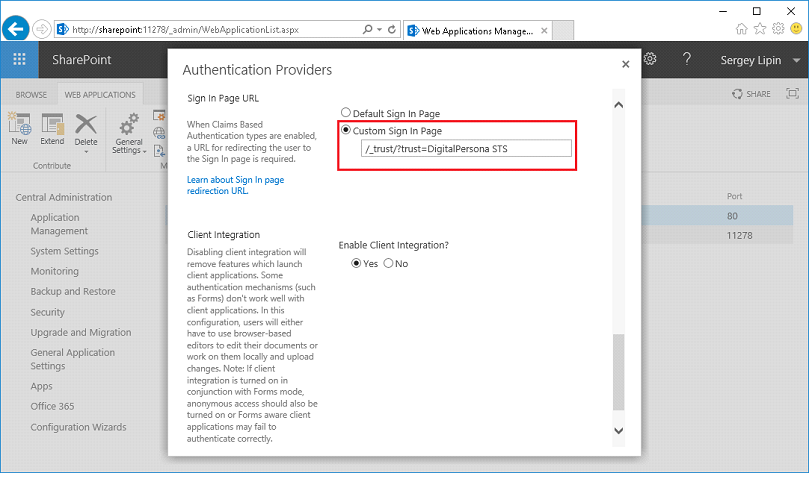
Task: Click the Extend web application icon
Action: 52,126
